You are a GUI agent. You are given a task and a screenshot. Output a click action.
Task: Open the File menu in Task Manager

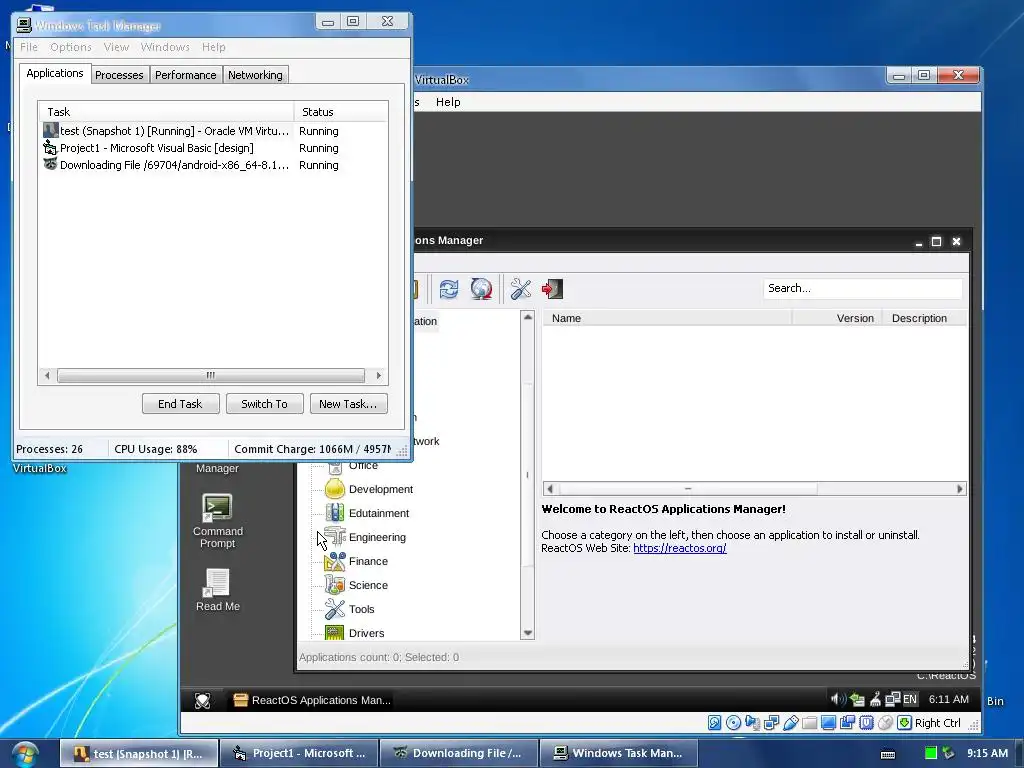pos(29,47)
